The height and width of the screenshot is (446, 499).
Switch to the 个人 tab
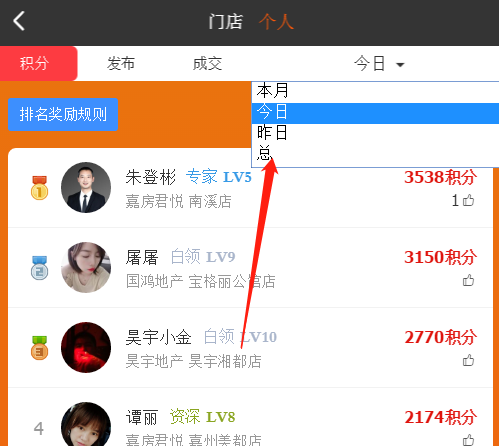click(x=276, y=22)
